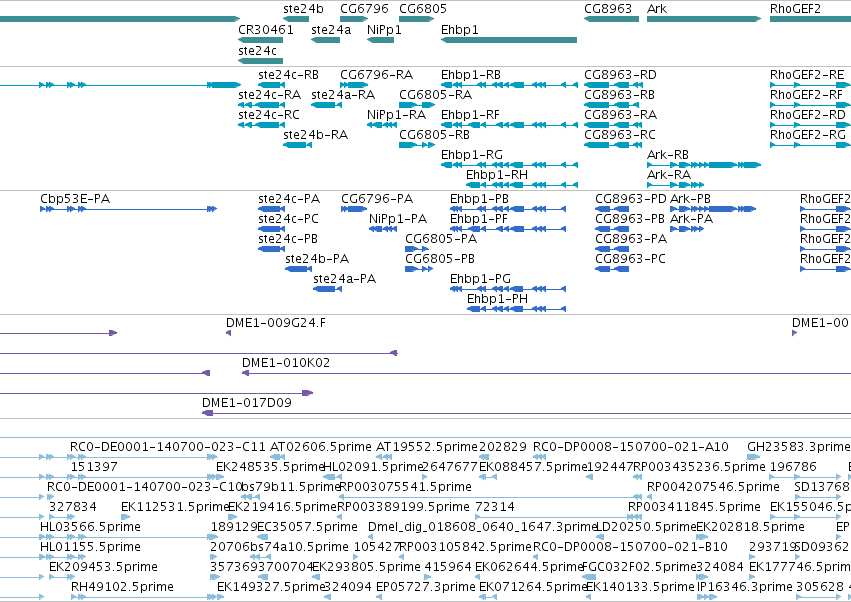Click EST AT19552.5prime
The width and height of the screenshot is (851, 602).
coord(427,447)
